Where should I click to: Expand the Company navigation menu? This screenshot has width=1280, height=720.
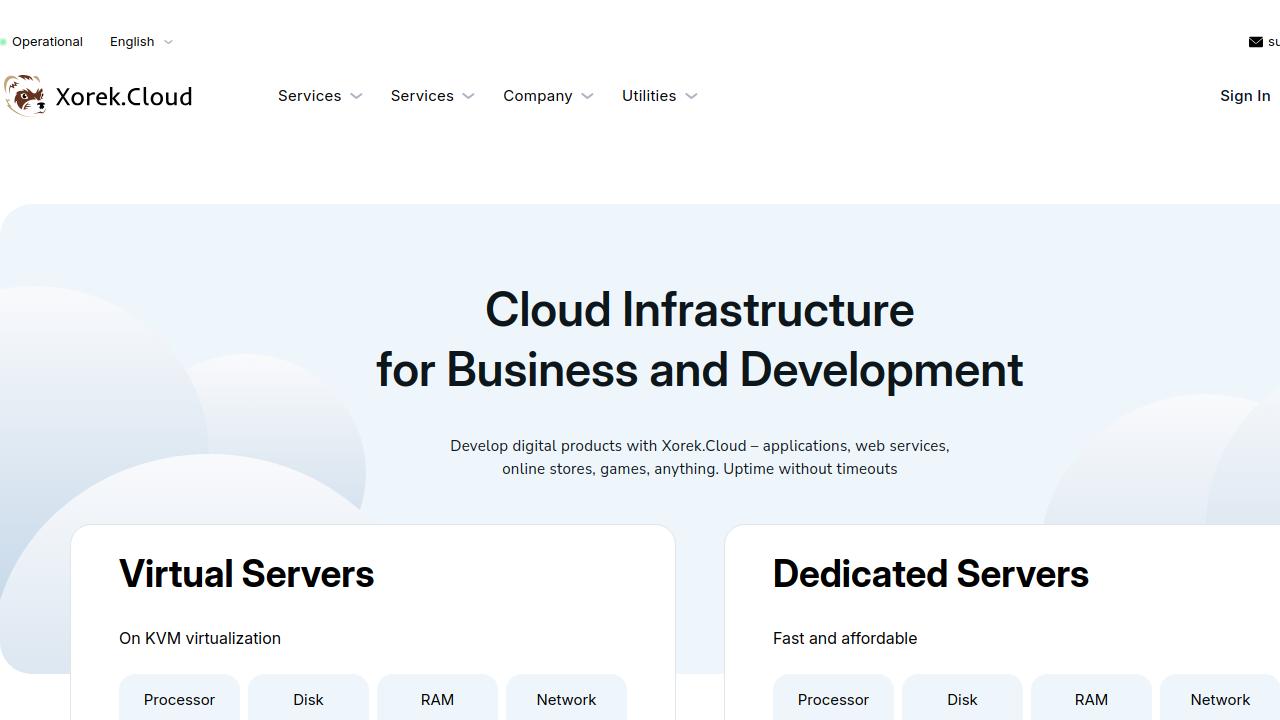(548, 96)
